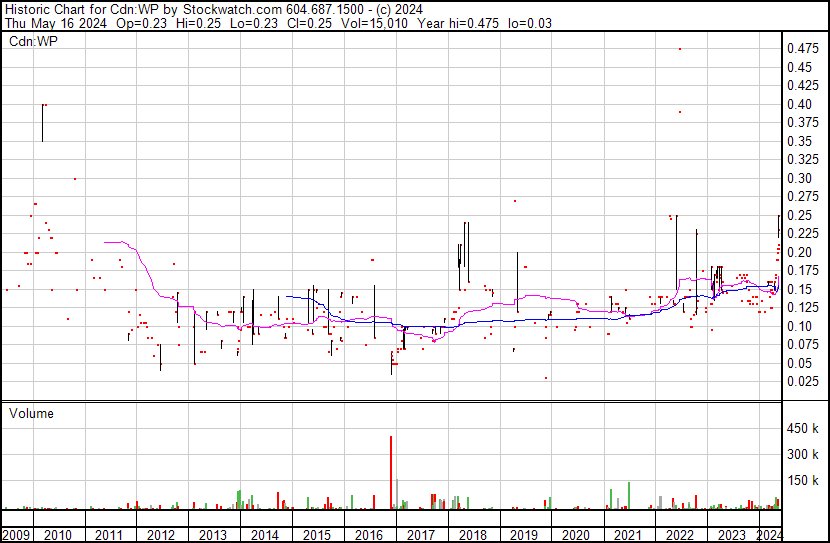
Task: Click the 'lo=0.03' year low text
Action: coord(530,24)
